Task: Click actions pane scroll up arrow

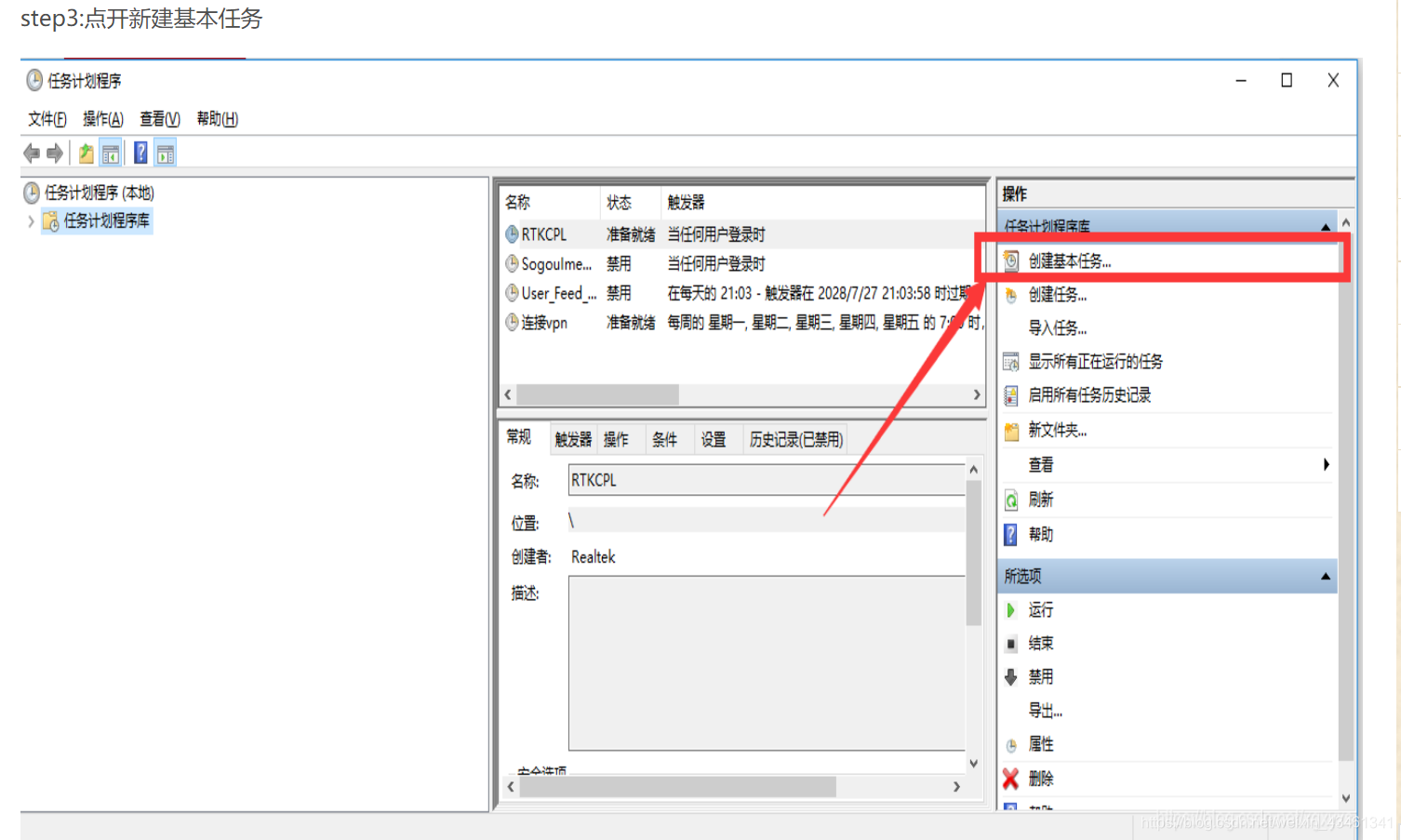Action: (1345, 223)
